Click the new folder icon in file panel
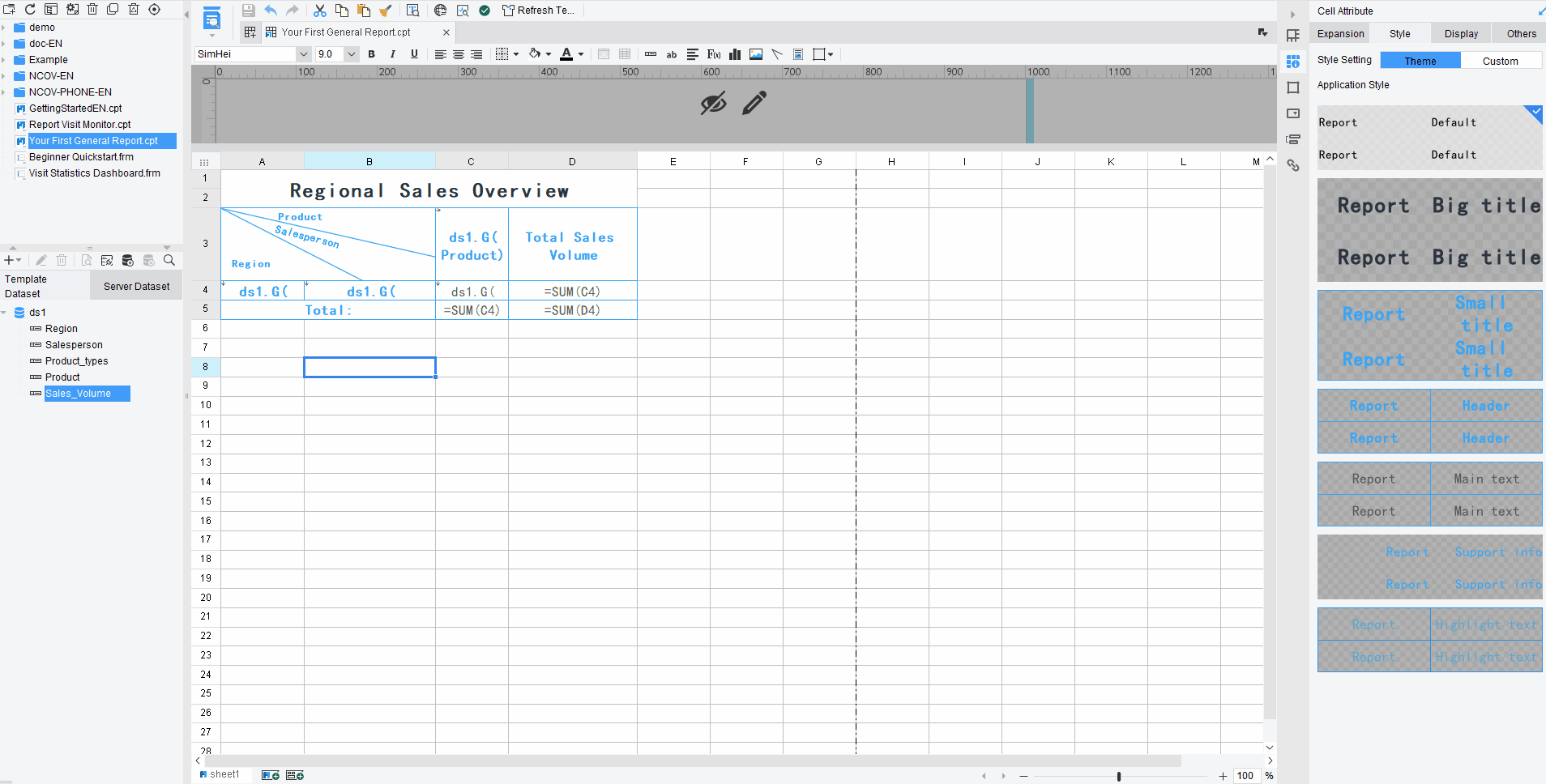The width and height of the screenshot is (1546, 784). point(9,10)
